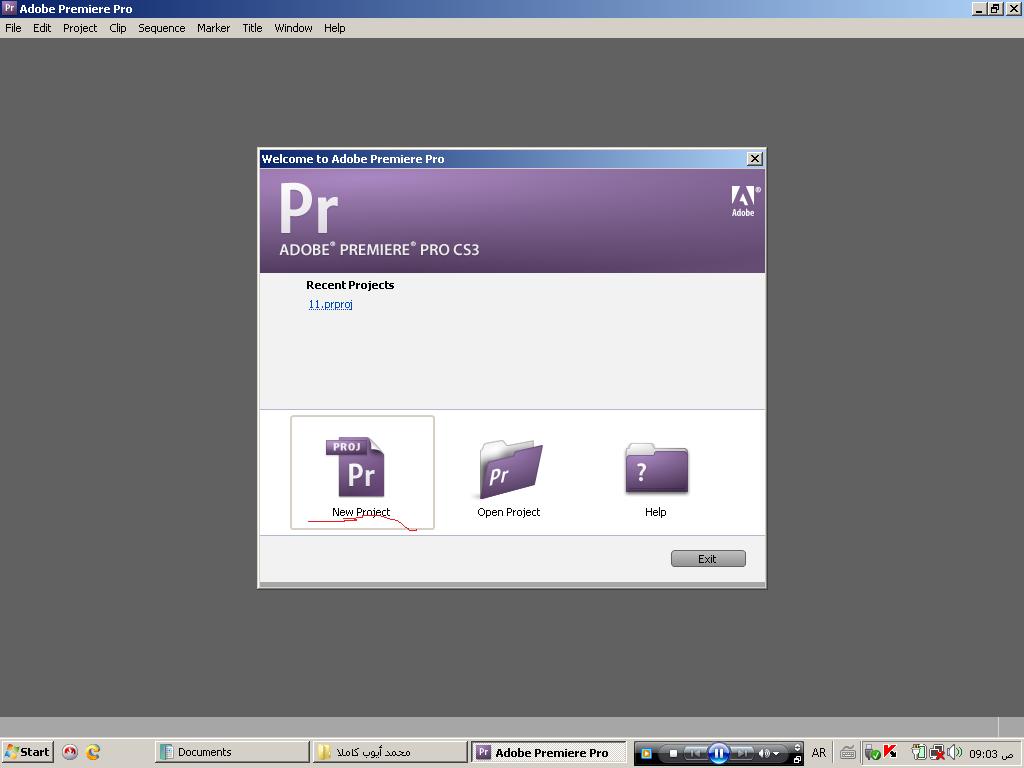Click the 09:03 system clock
Screen dimensions: 1024x768
pyautogui.click(x=990, y=754)
